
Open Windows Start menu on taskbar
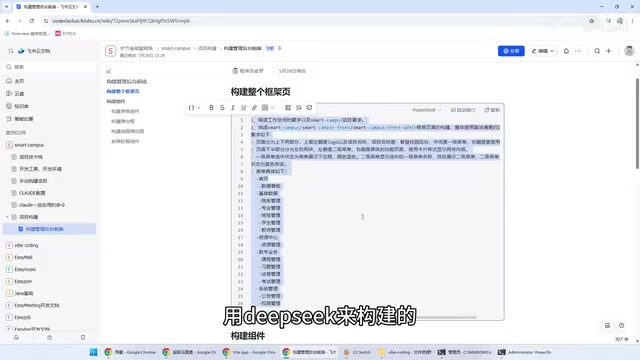(x=93, y=352)
